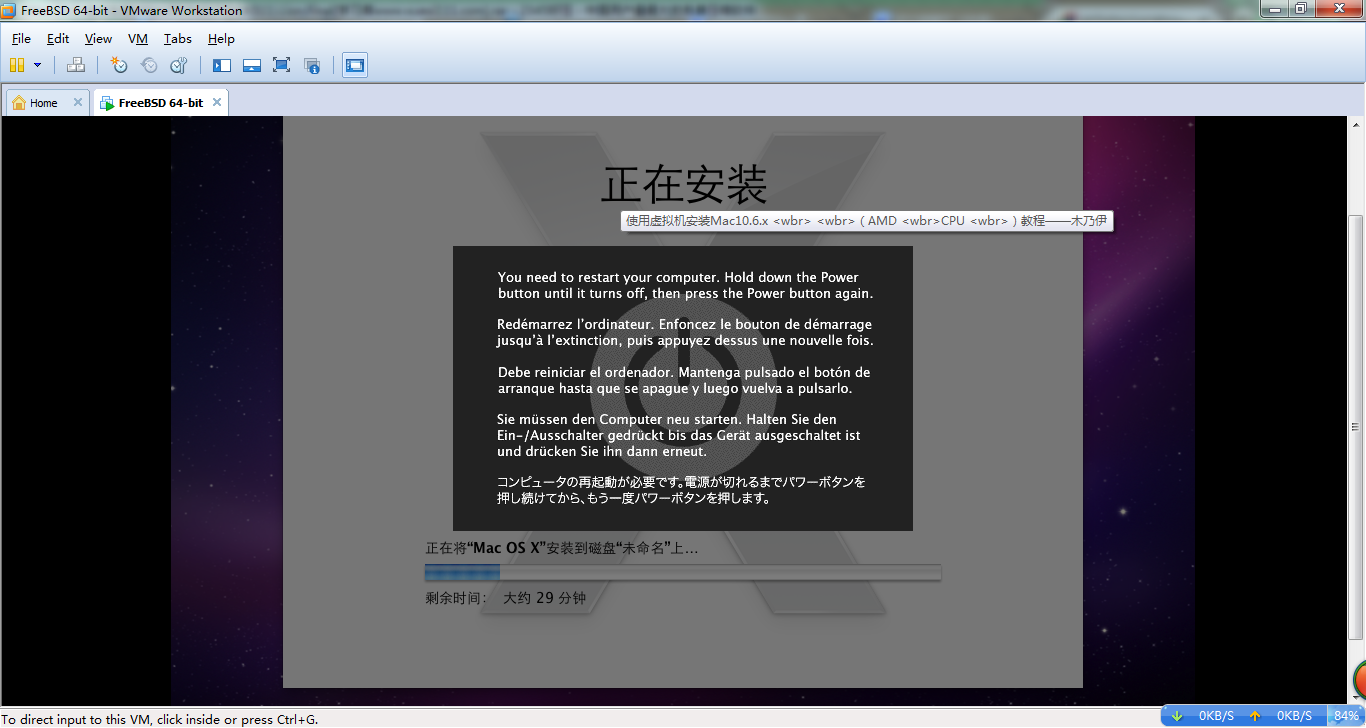Click the 'To direct input to this VM' status text
The width and height of the screenshot is (1366, 728).
(x=160, y=719)
